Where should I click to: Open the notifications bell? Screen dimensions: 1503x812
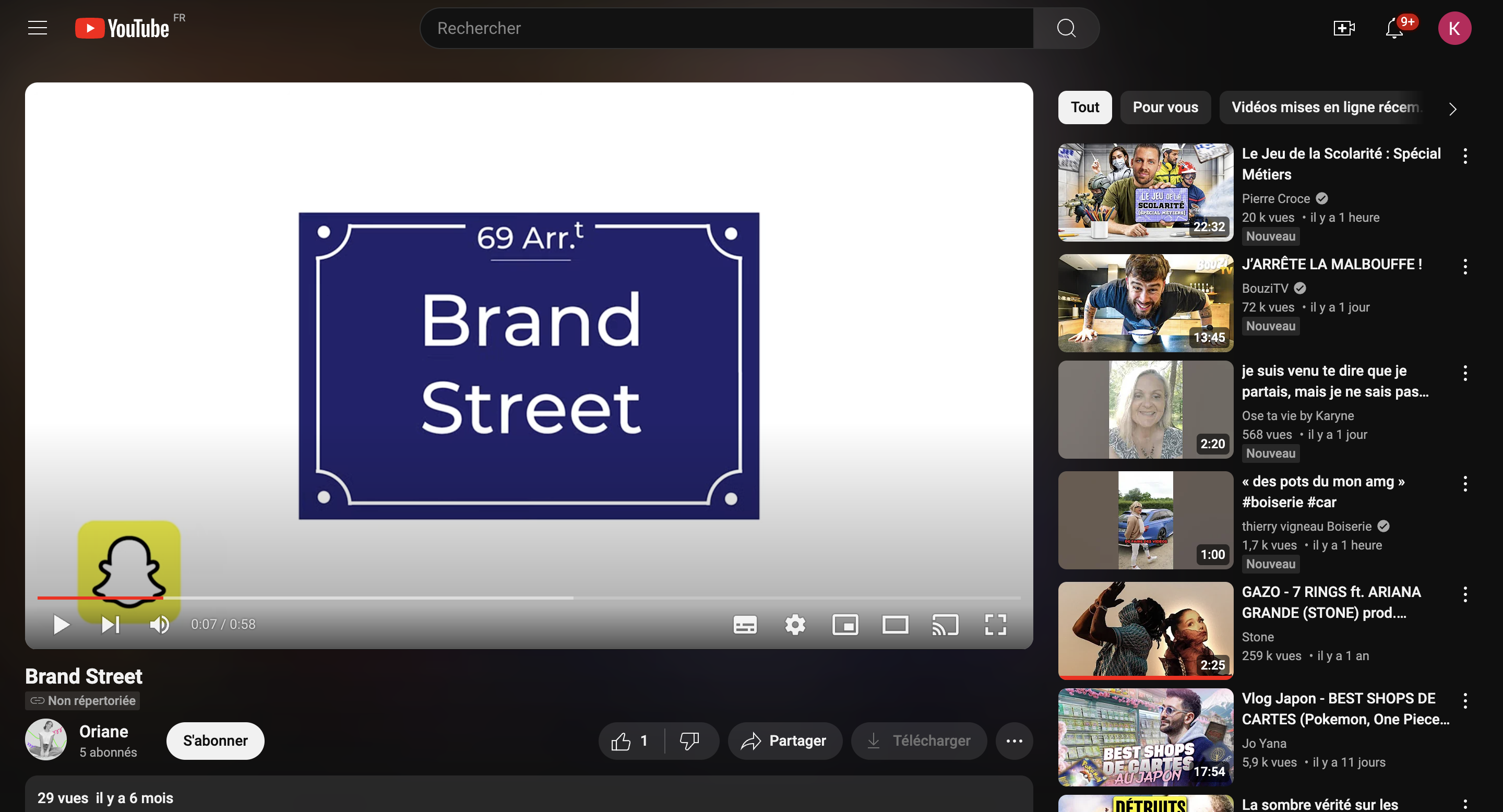[x=1394, y=28]
